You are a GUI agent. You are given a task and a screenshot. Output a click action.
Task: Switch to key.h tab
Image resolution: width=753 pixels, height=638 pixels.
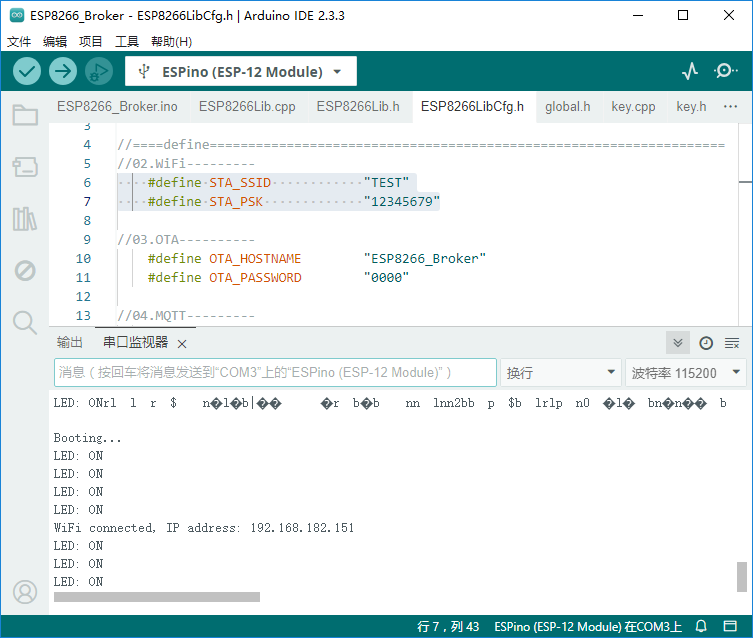[691, 107]
